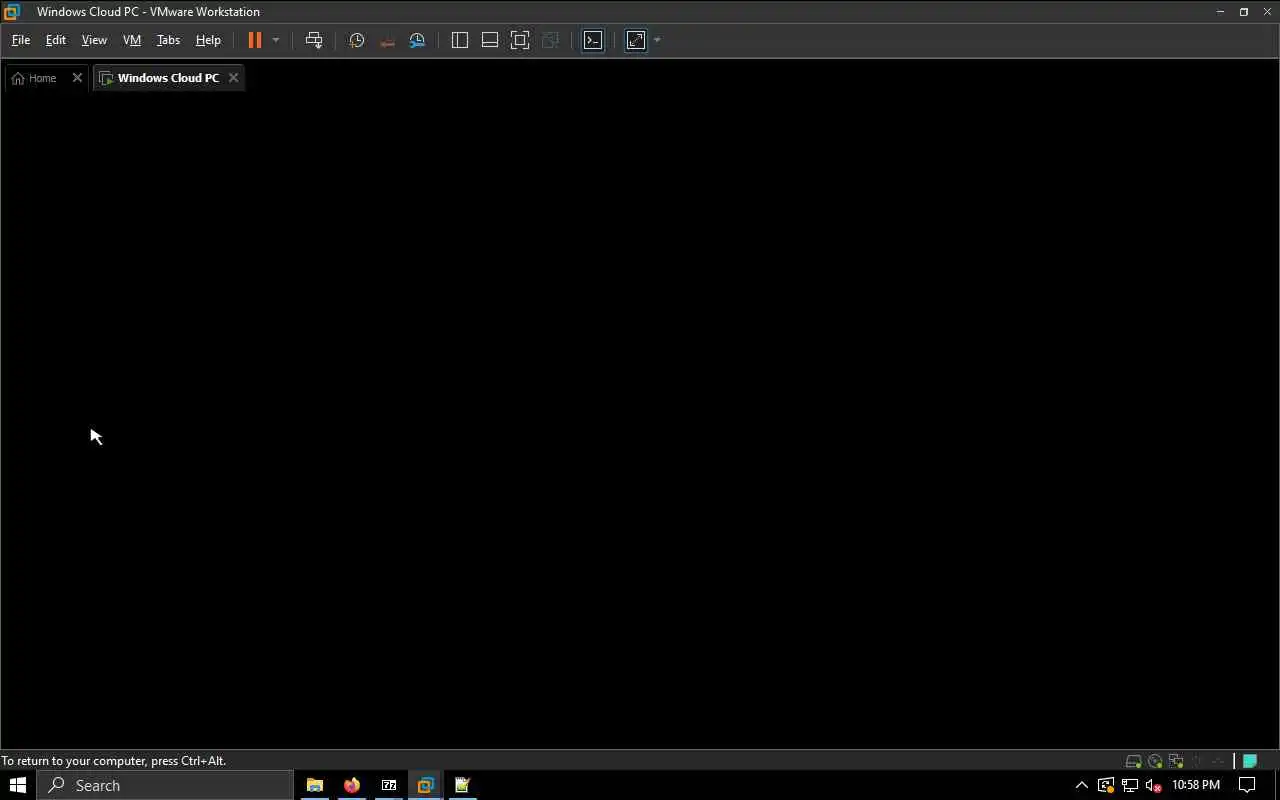Send Ctrl+Alt+Del to the virtual machine

(x=314, y=40)
